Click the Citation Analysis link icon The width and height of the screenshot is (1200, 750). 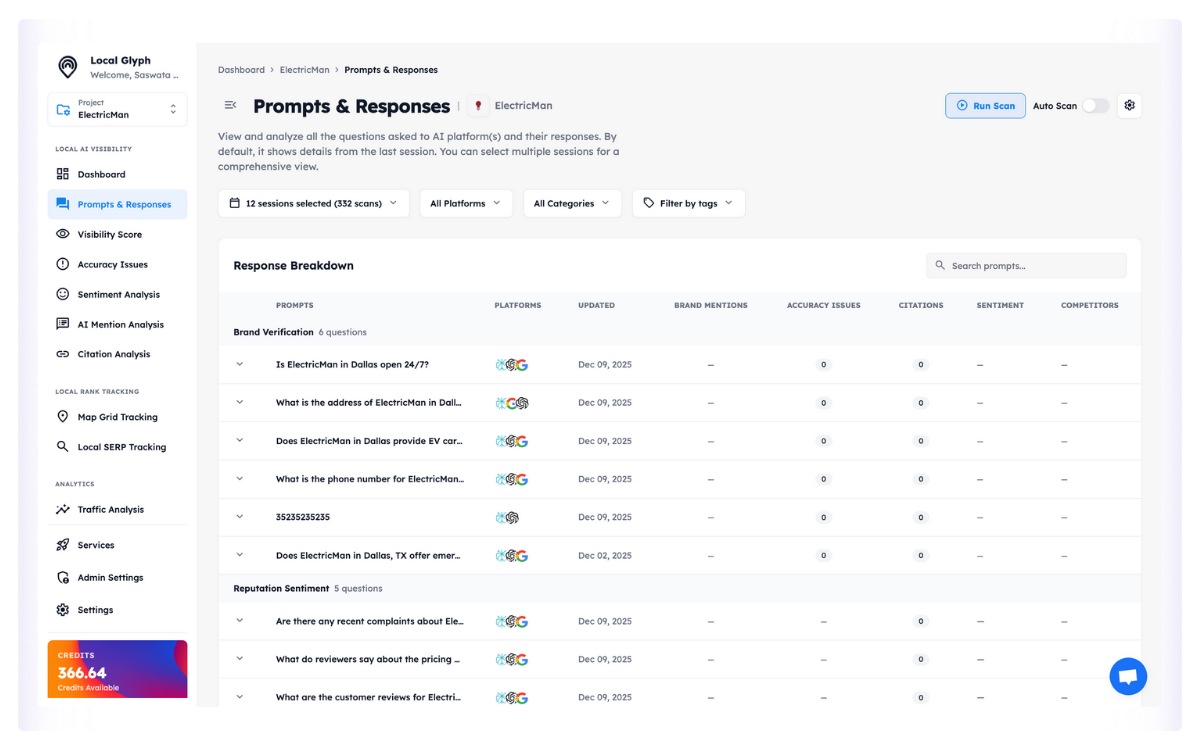tap(63, 354)
